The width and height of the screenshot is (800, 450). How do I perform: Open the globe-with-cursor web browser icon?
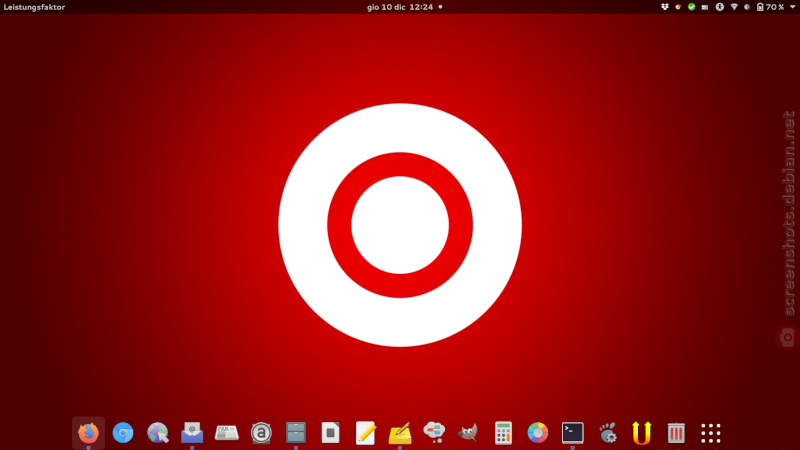(x=158, y=433)
